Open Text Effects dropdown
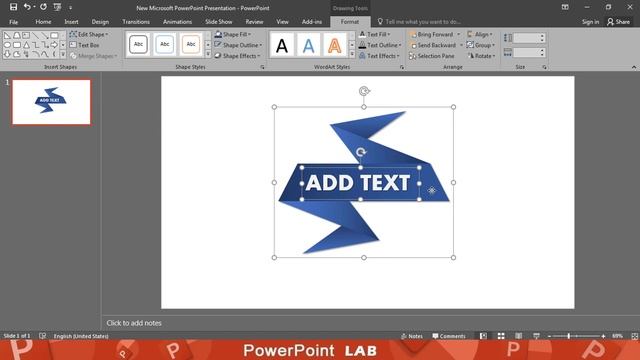 (x=379, y=56)
